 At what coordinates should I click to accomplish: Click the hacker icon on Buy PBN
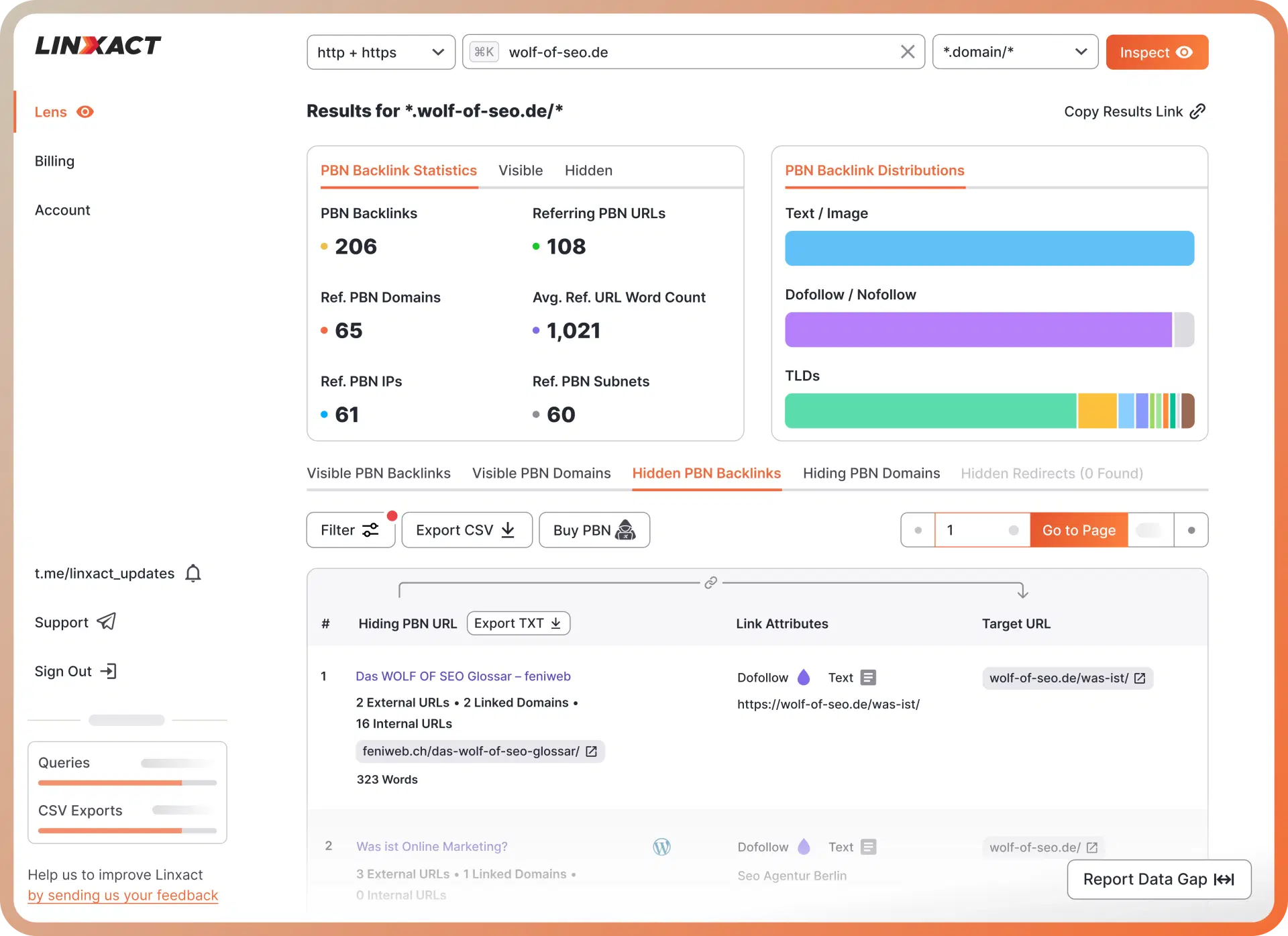[x=625, y=529]
